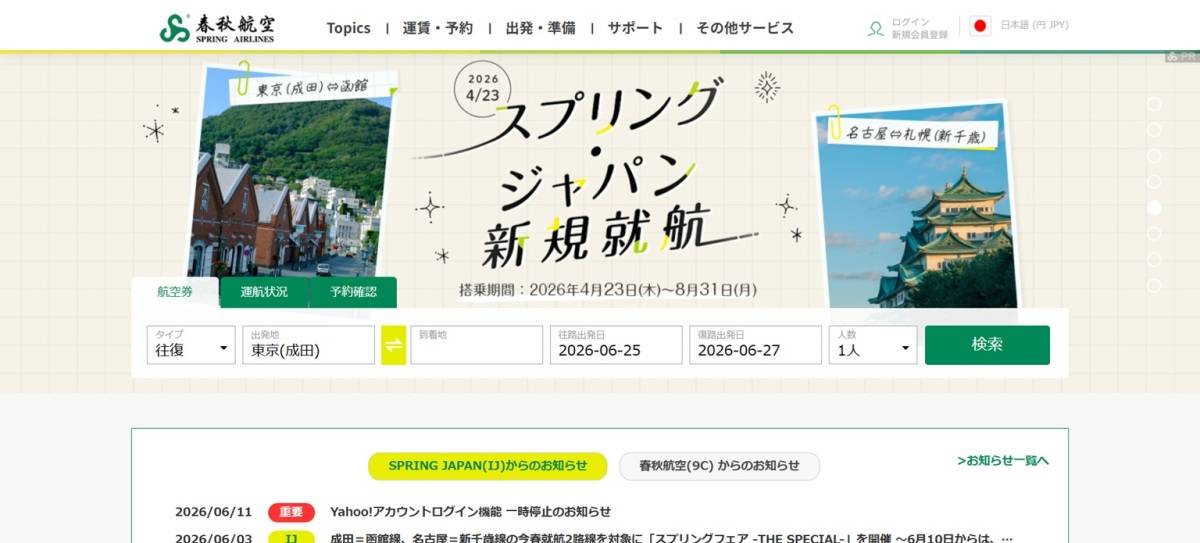Select the fourth carousel indicator dot

[1154, 182]
